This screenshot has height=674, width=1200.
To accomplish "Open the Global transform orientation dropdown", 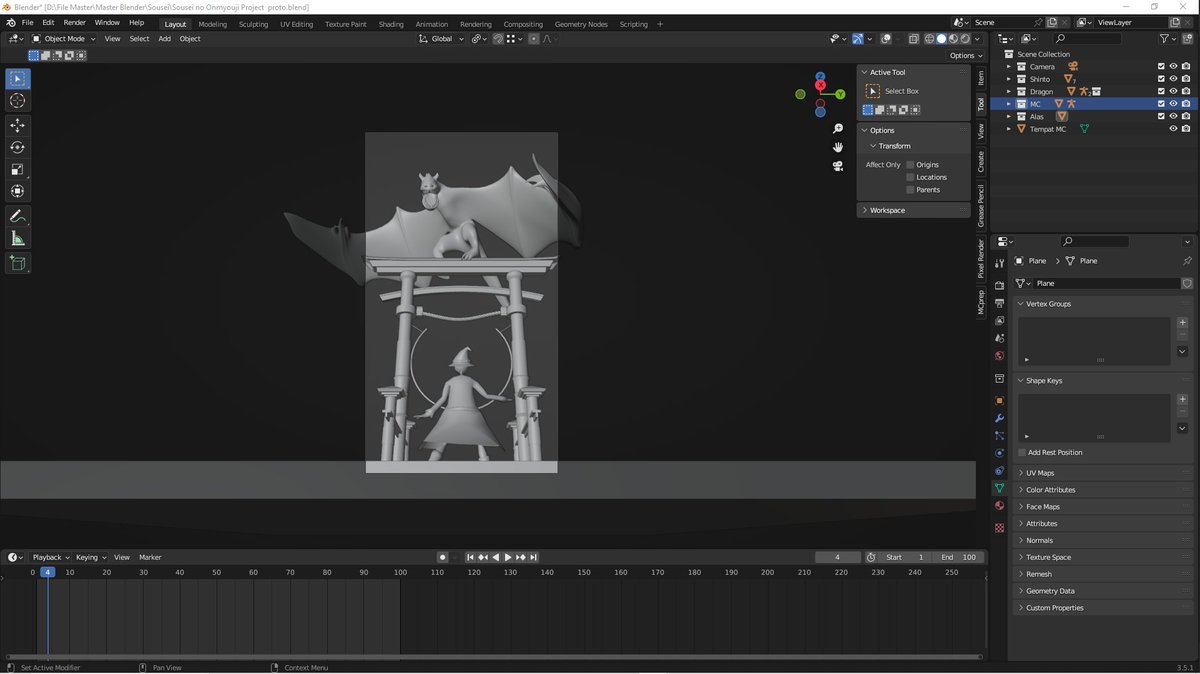I will click(x=441, y=39).
